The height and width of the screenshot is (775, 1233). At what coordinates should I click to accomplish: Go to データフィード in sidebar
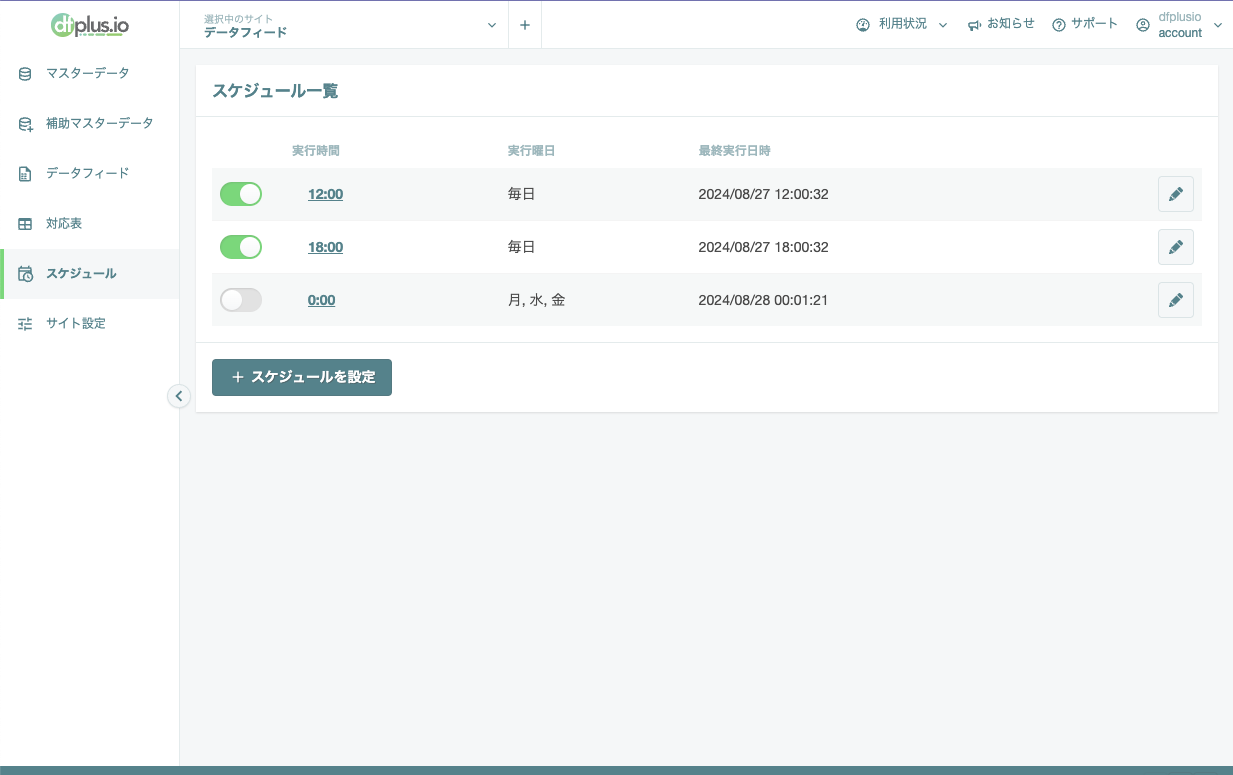[87, 173]
